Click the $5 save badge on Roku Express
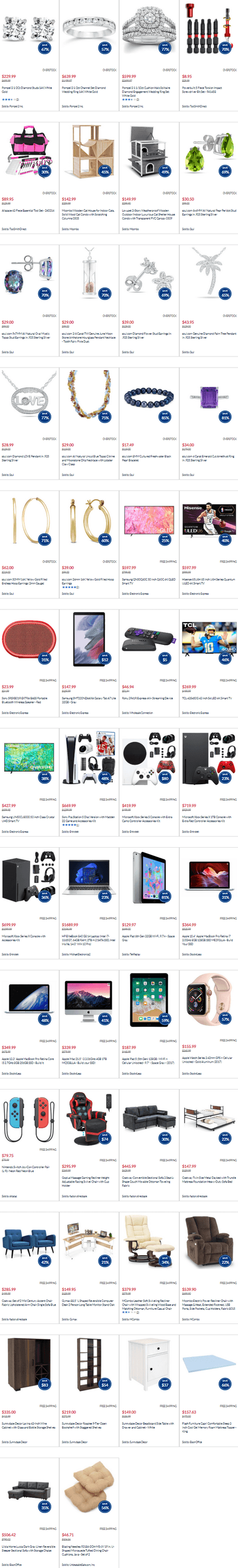The height and width of the screenshot is (1568, 238). [x=165, y=658]
